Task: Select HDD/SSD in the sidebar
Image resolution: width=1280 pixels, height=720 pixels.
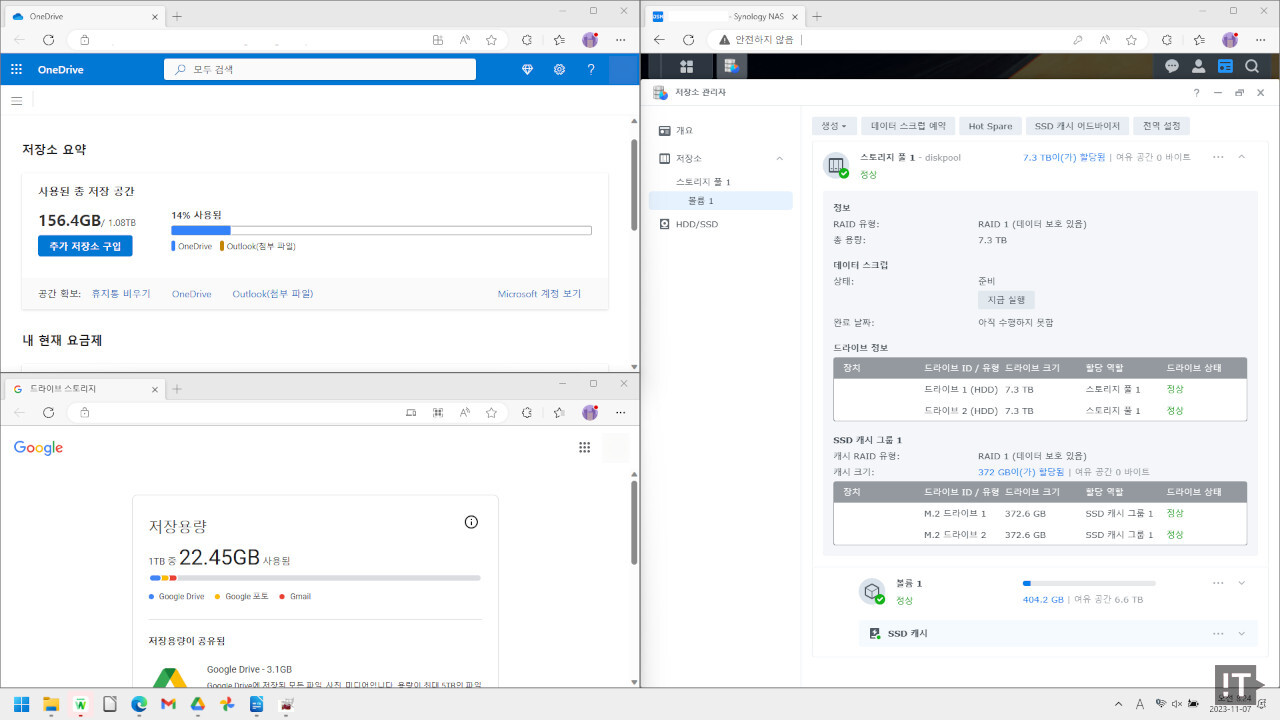Action: 696,224
